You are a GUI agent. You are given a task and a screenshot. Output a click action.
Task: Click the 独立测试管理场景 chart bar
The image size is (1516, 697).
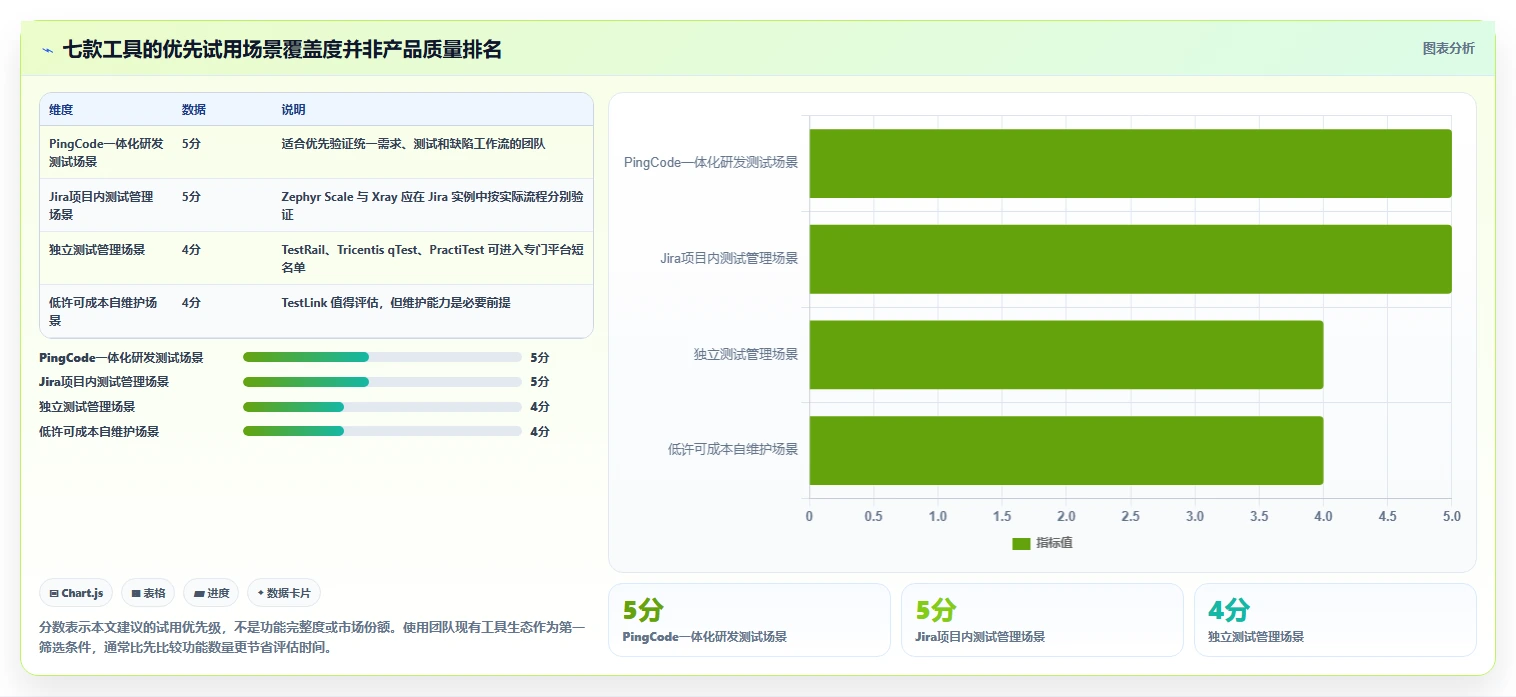pyautogui.click(x=1066, y=355)
